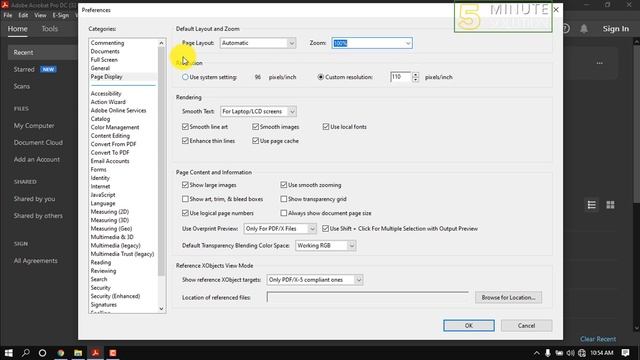Select the General category
Viewport: 640px width, 360px height.
(100, 68)
